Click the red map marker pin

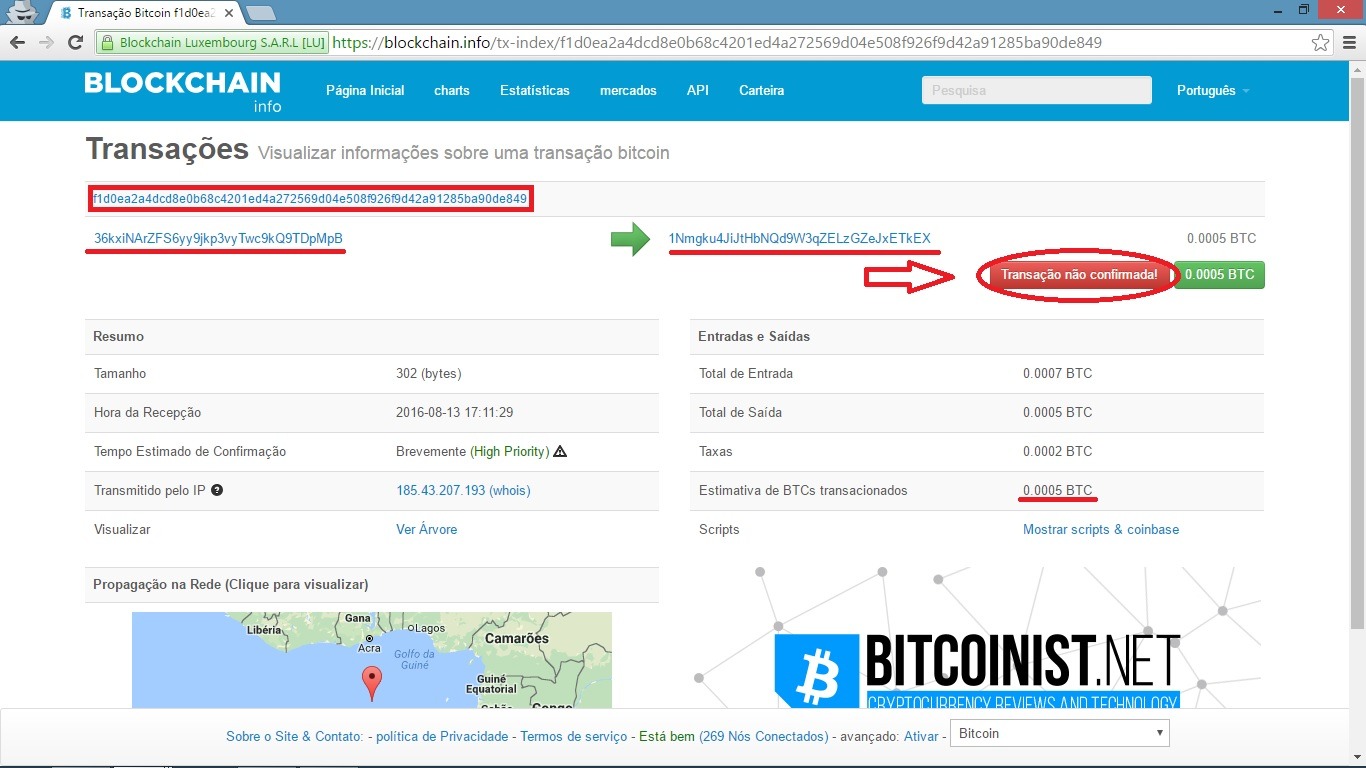coord(372,682)
